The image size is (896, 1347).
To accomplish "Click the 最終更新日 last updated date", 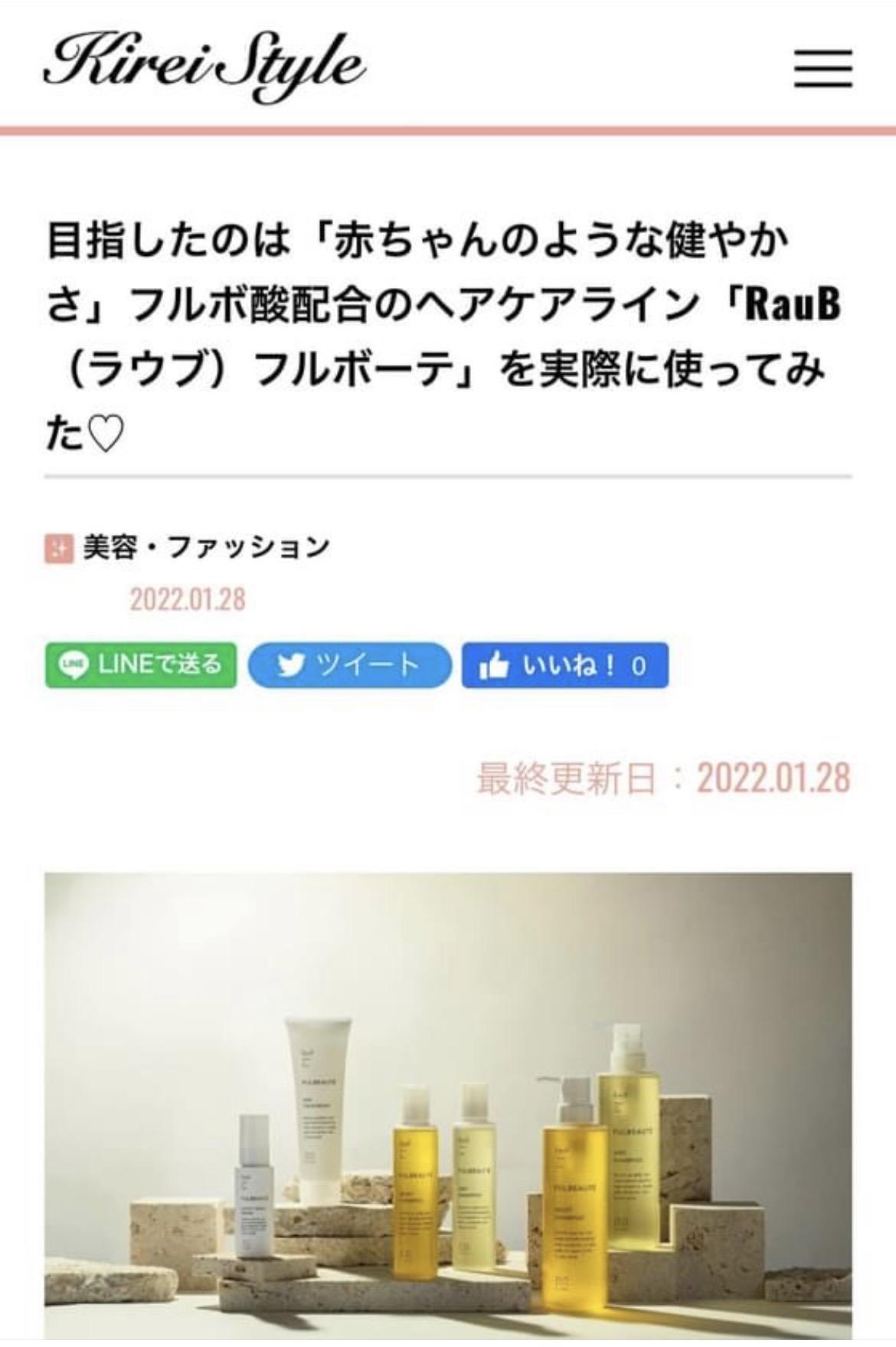I will click(x=664, y=778).
